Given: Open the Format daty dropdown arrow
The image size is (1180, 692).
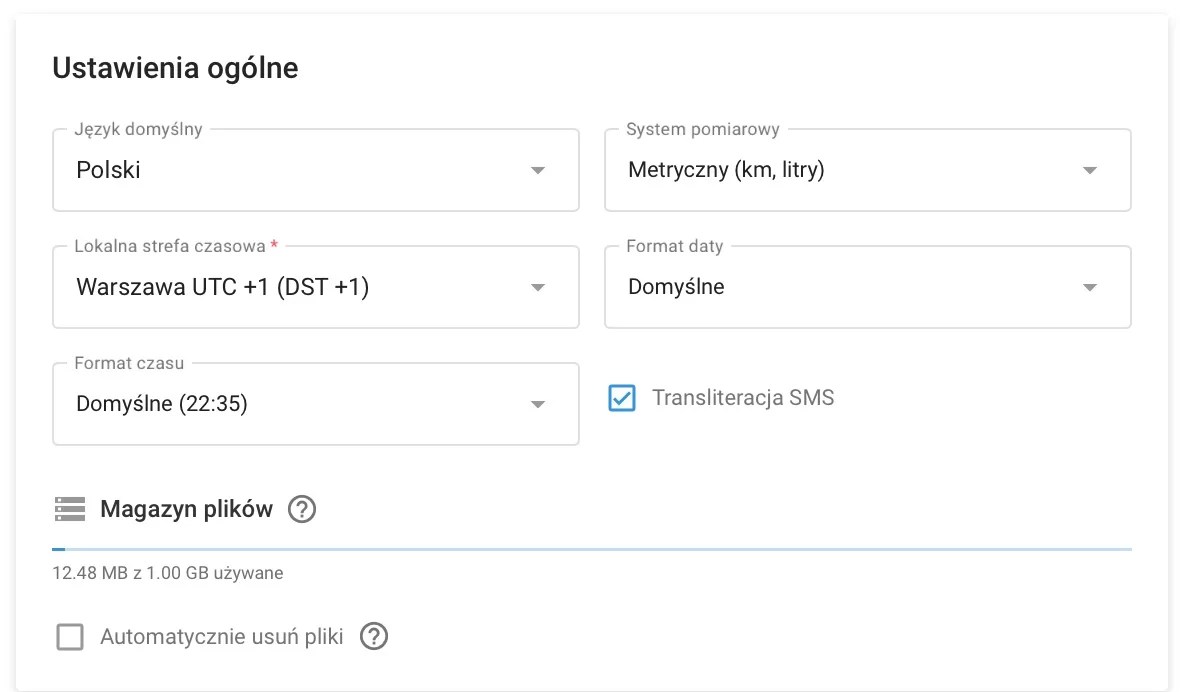Looking at the screenshot, I should [x=1090, y=288].
